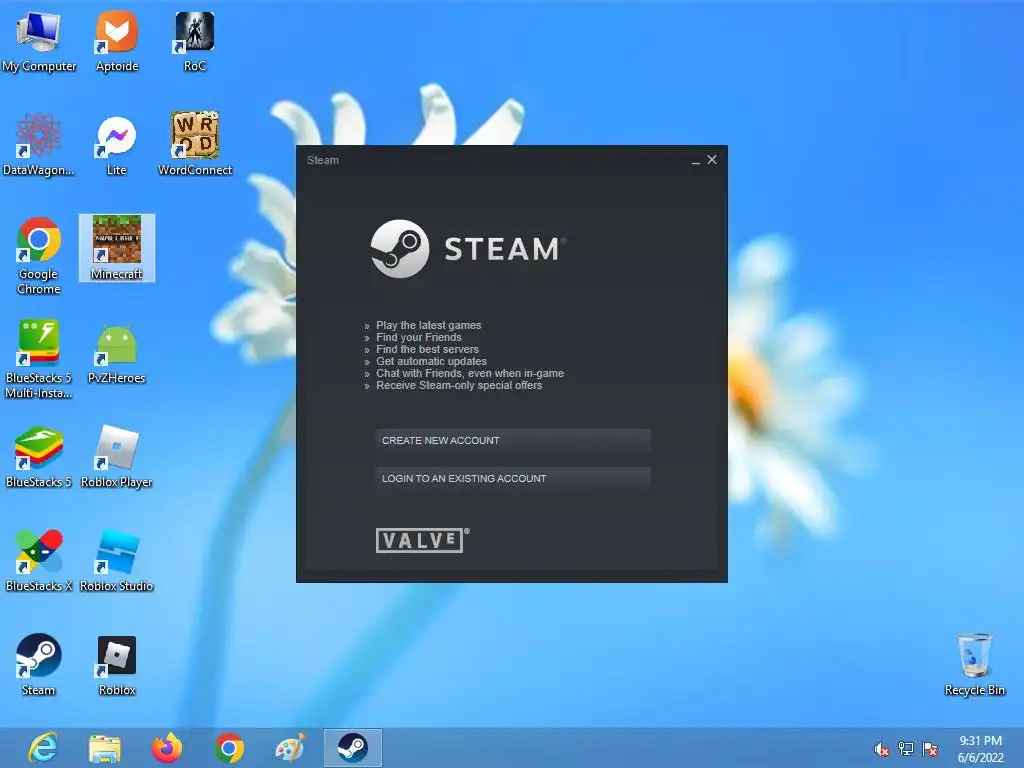
Task: Click the muted volume tray icon
Action: point(881,749)
